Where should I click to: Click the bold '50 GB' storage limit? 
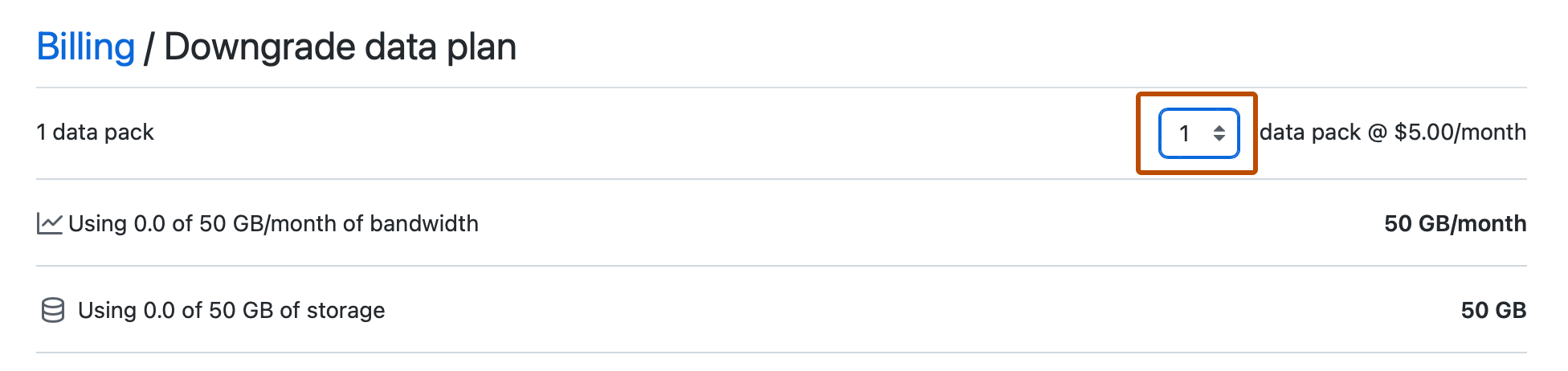[x=1493, y=310]
